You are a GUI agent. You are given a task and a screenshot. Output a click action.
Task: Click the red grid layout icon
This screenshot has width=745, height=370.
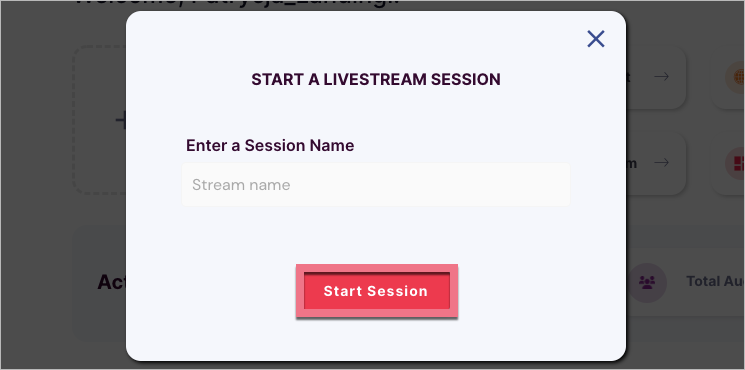click(x=735, y=163)
